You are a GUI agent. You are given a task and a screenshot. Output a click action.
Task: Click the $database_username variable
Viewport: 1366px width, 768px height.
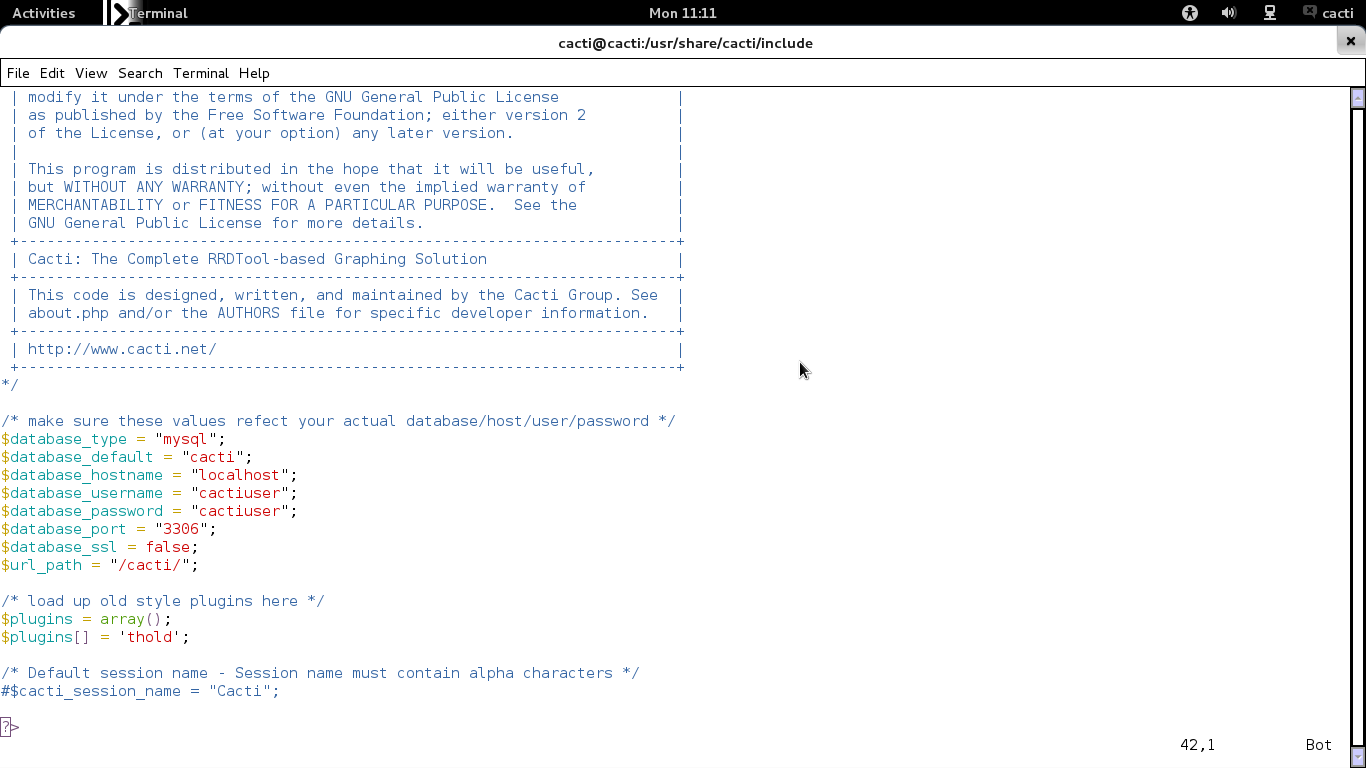pyautogui.click(x=82, y=493)
